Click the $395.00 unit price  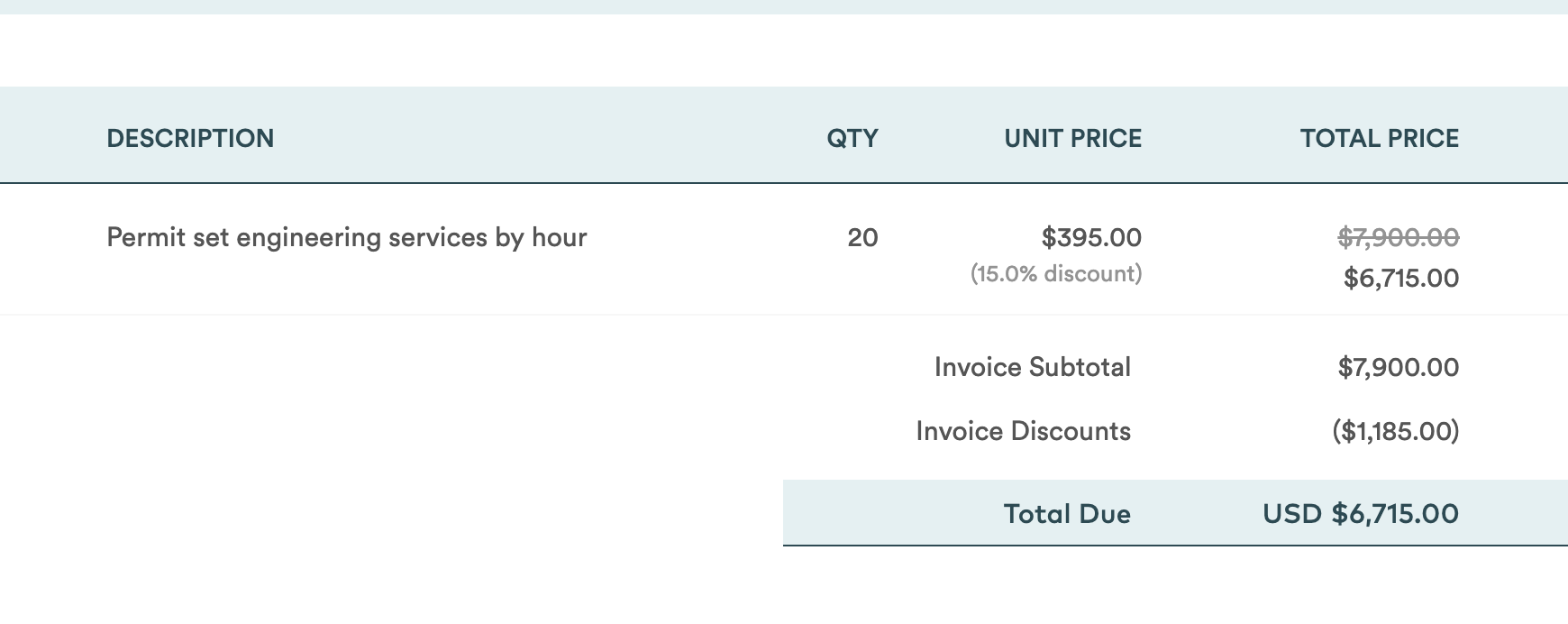pos(1091,237)
